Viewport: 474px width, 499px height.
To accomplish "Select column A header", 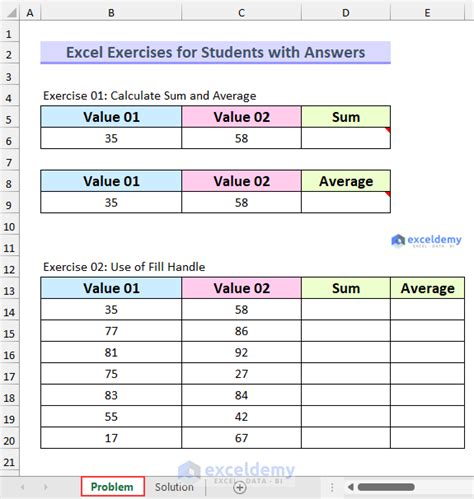I will point(30,13).
